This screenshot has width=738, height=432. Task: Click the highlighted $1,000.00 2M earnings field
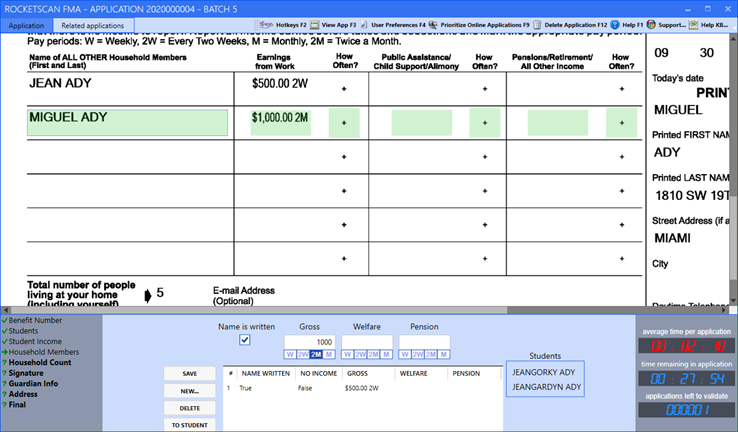281,122
